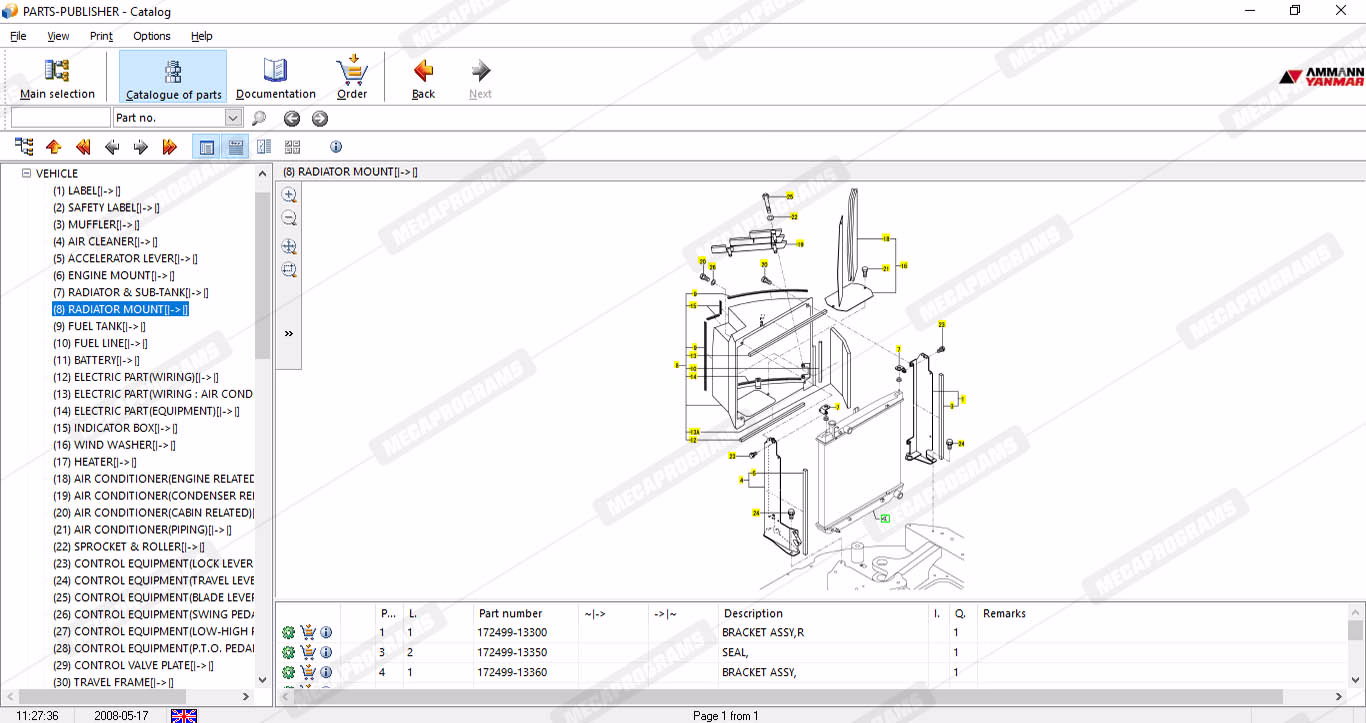Click the red double-arrow jump-to-last icon
The height and width of the screenshot is (723, 1366).
(x=169, y=147)
